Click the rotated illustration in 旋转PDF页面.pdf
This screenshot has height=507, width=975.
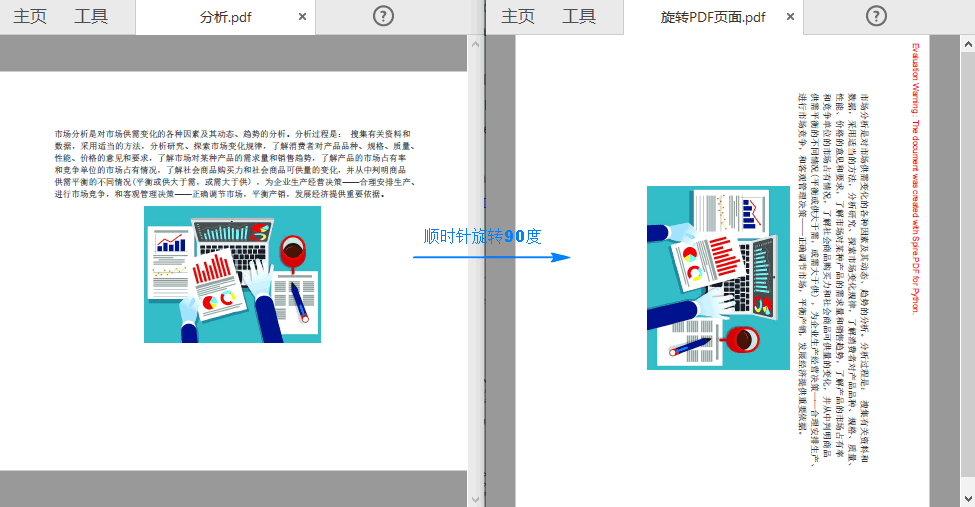(x=718, y=278)
